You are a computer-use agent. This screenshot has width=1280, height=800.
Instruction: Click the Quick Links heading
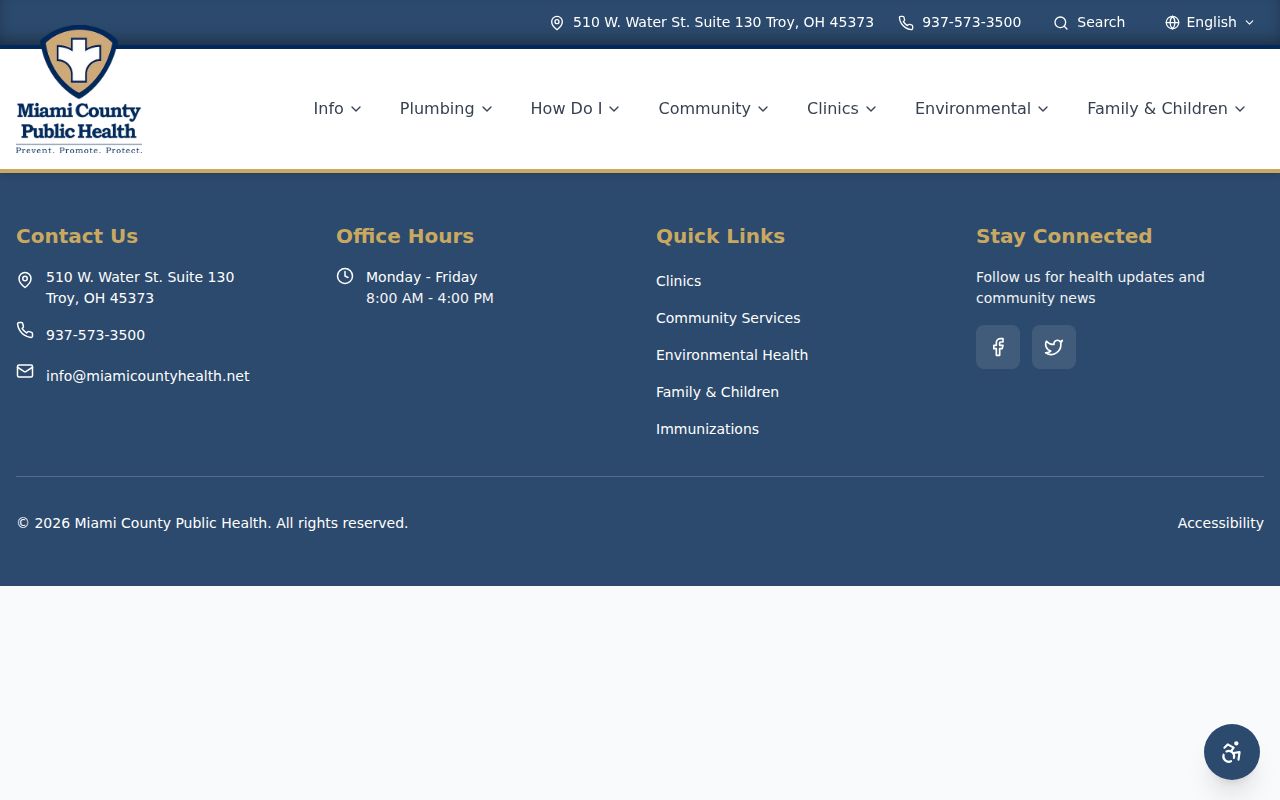[x=720, y=236]
